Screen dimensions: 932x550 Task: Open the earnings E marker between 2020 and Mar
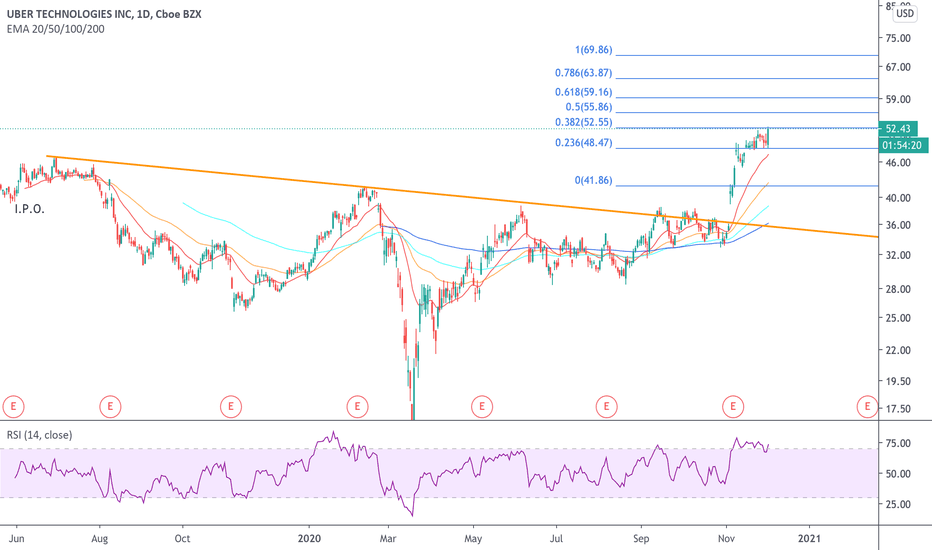(x=357, y=407)
